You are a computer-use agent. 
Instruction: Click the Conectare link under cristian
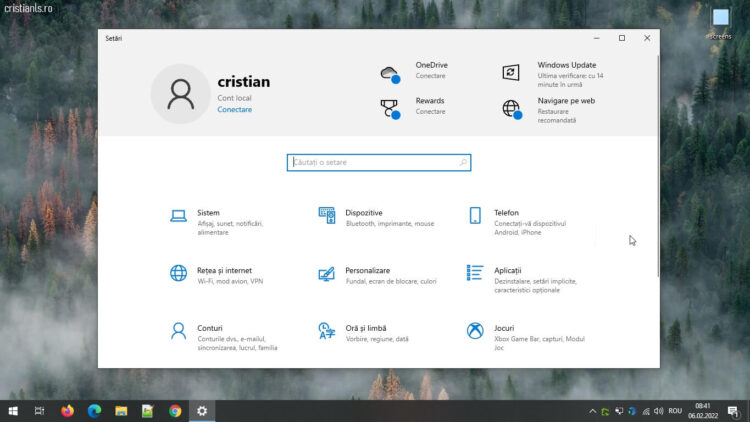pyautogui.click(x=234, y=110)
